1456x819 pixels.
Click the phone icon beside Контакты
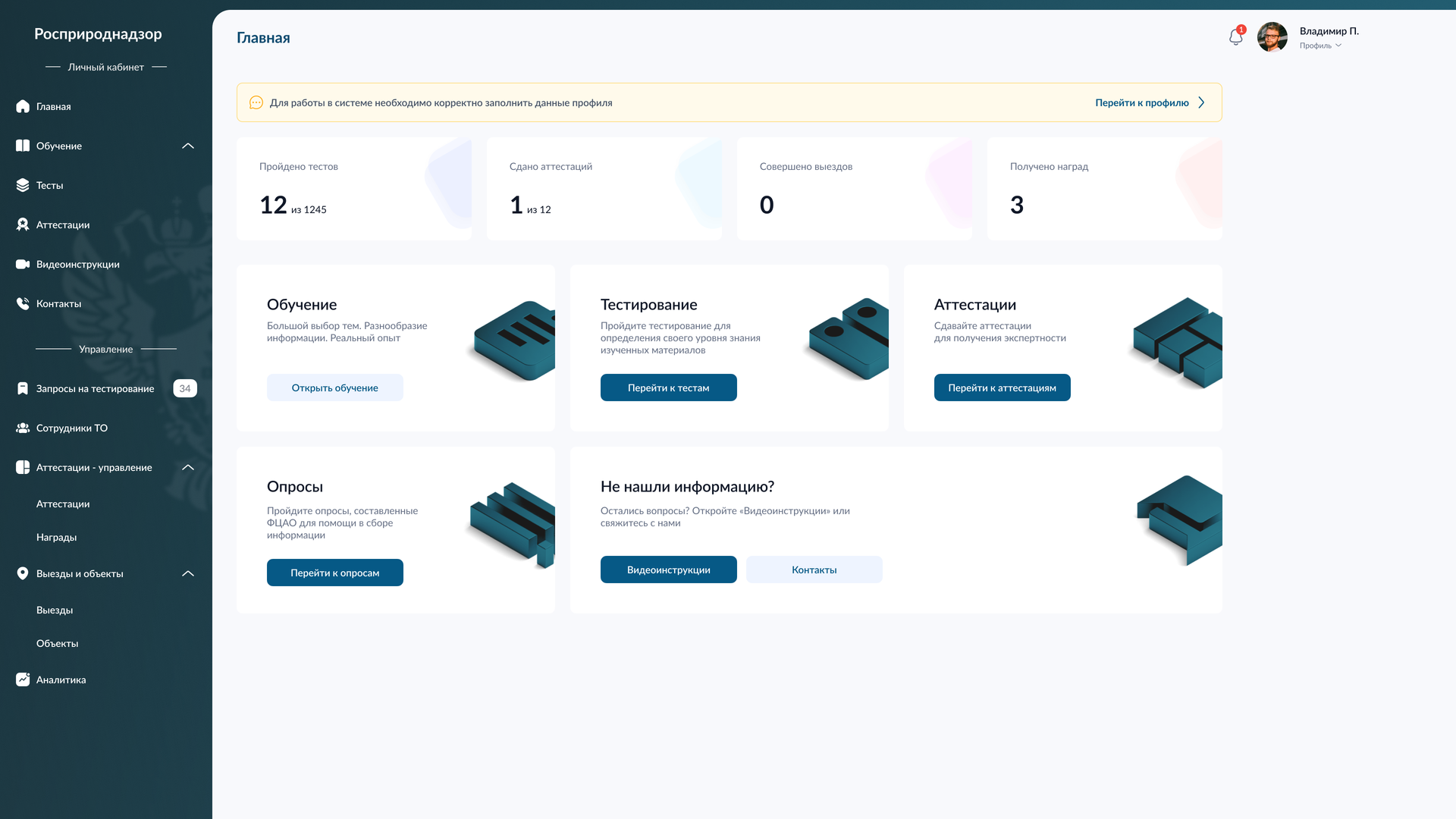point(23,304)
